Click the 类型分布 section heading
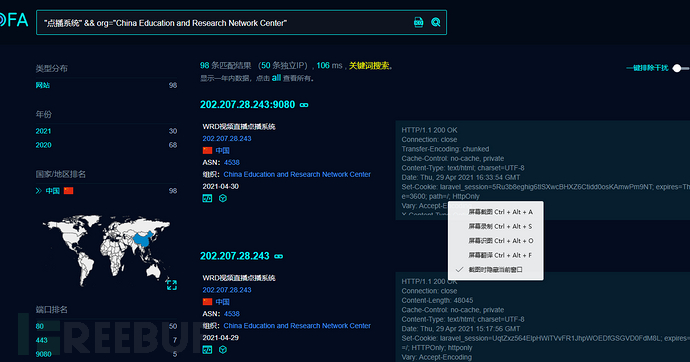 51,68
